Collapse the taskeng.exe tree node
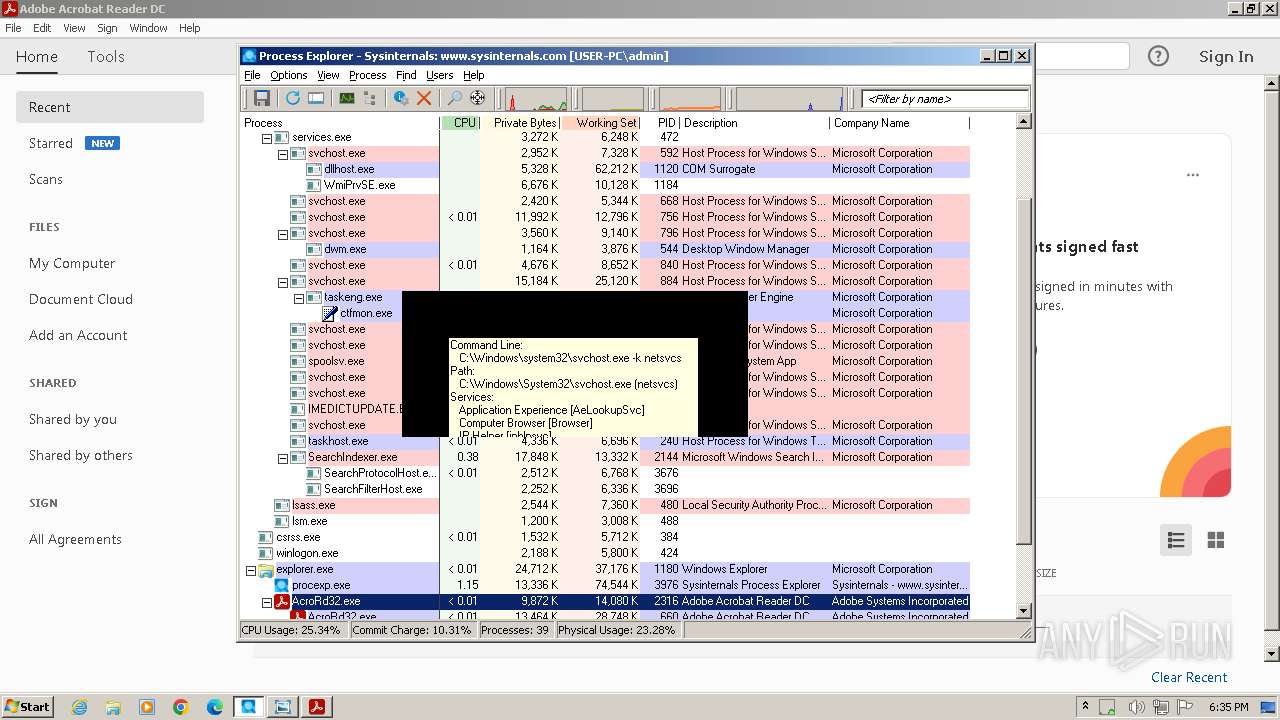The width and height of the screenshot is (1280, 720). click(x=299, y=298)
